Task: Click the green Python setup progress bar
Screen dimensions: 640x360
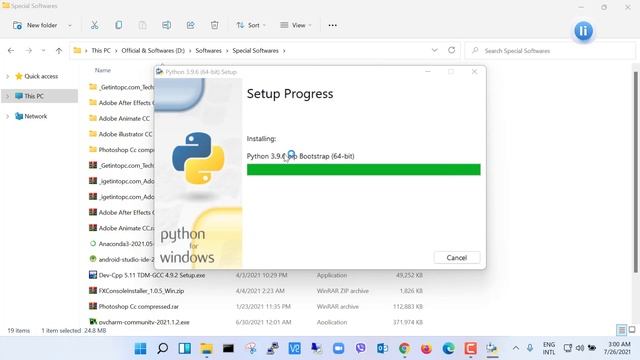Action: coord(363,169)
